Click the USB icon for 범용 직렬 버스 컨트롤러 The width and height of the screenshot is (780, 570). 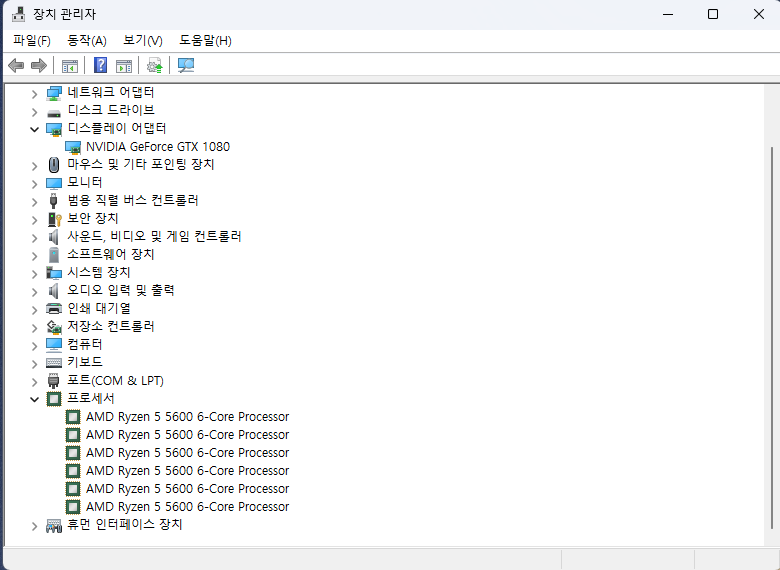[x=54, y=200]
